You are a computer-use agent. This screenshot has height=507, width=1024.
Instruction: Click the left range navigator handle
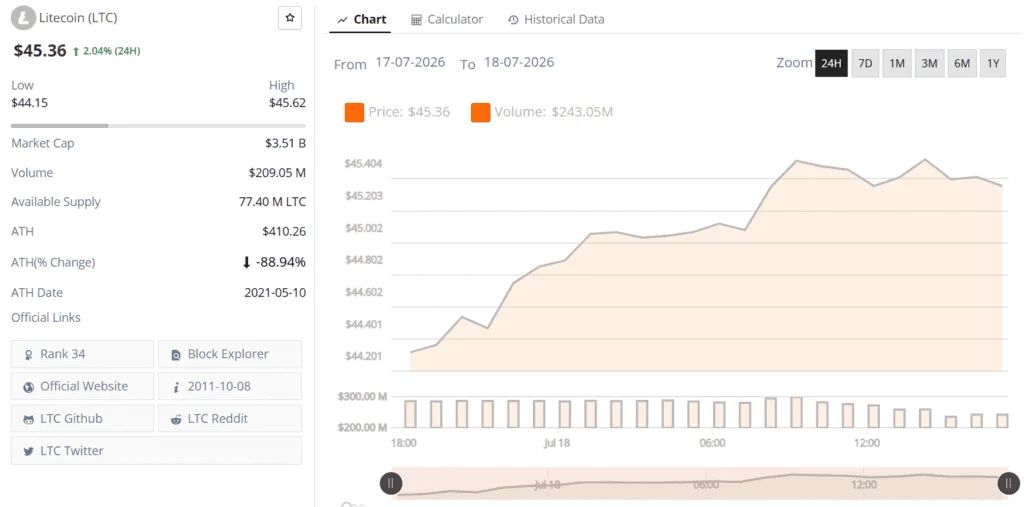tap(391, 483)
